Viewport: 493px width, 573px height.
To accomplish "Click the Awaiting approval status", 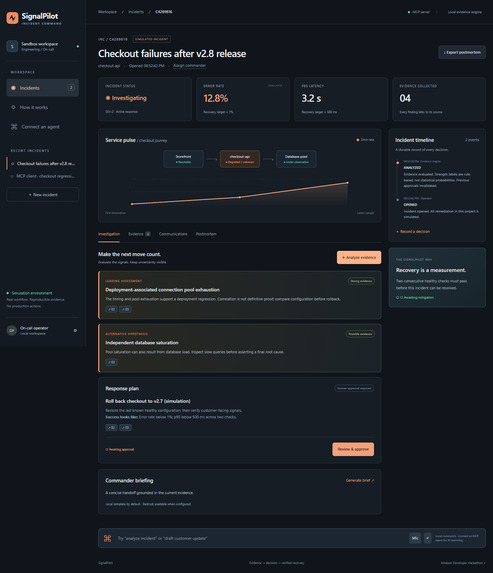I will point(120,449).
